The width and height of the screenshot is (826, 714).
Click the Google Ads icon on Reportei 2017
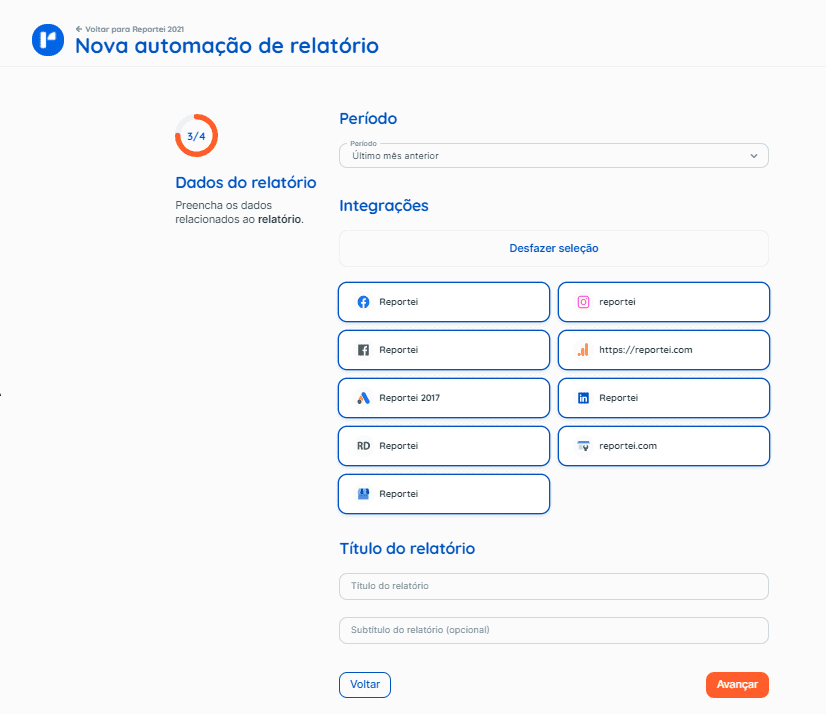coord(363,398)
